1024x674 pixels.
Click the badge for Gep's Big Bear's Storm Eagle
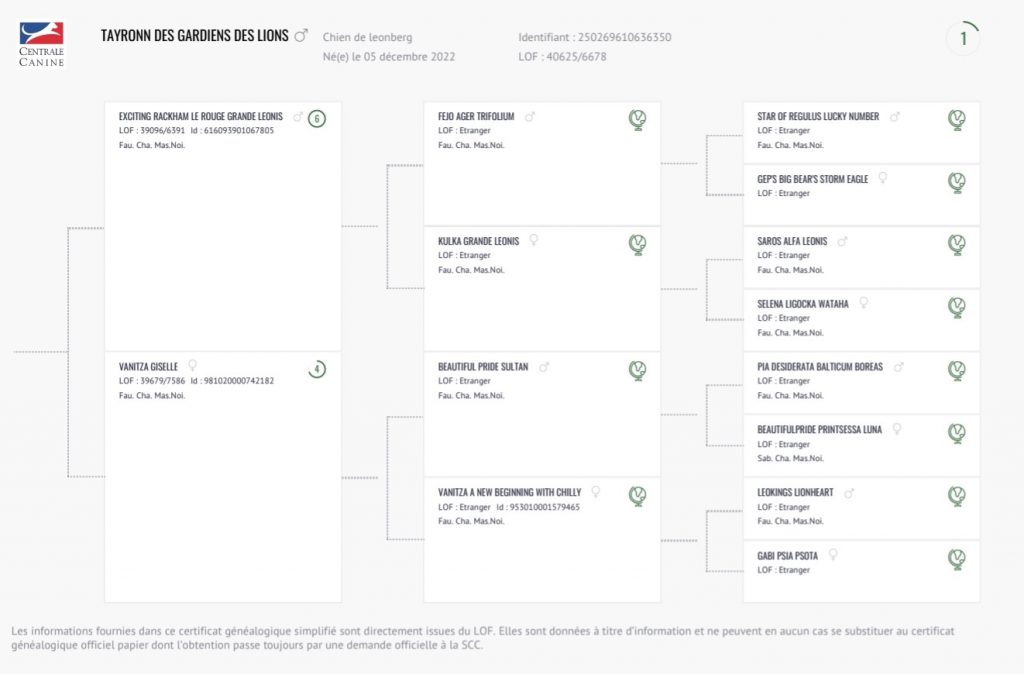[957, 182]
